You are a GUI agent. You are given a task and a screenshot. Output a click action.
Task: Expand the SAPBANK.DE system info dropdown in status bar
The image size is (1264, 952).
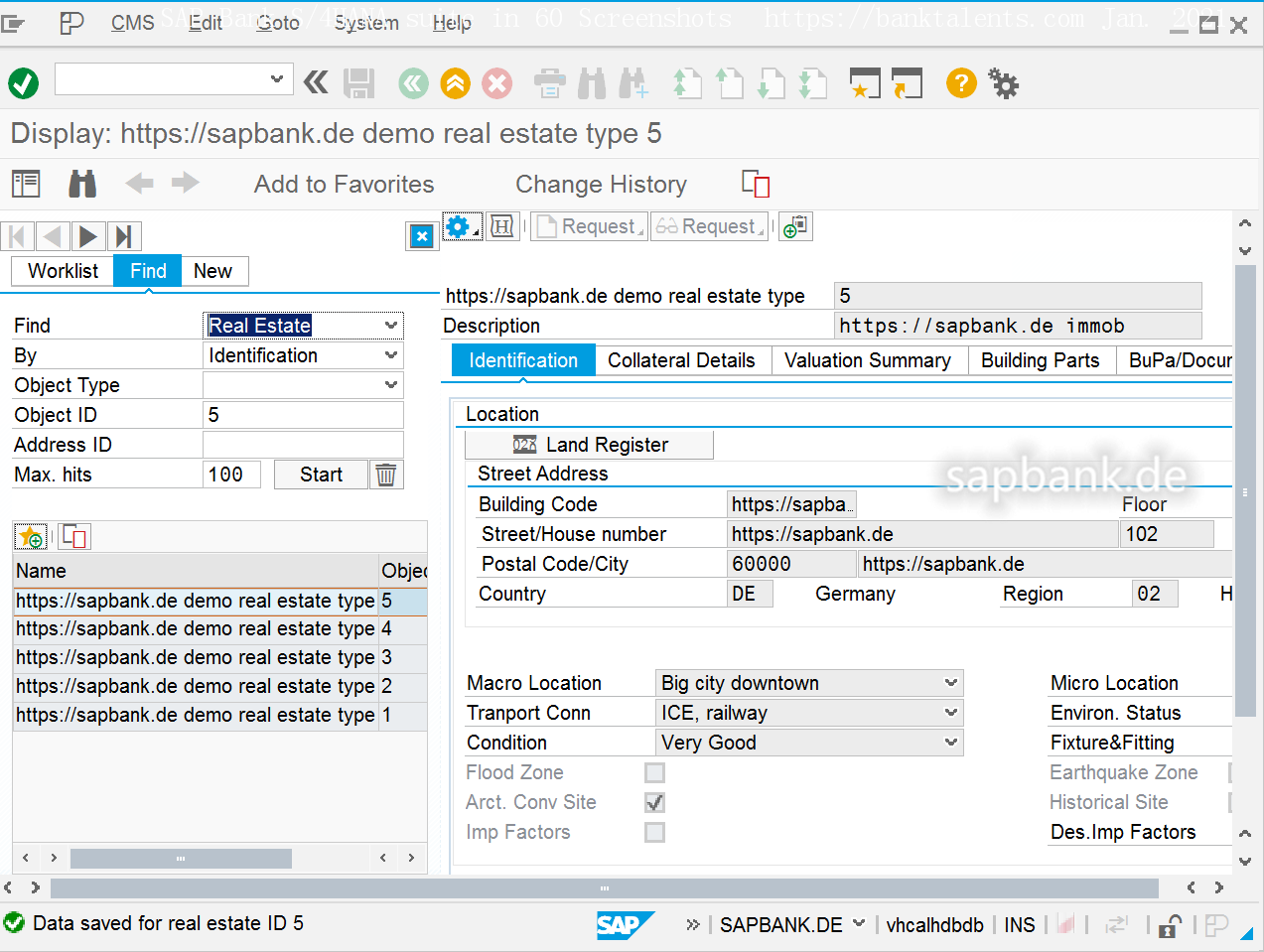click(x=859, y=923)
